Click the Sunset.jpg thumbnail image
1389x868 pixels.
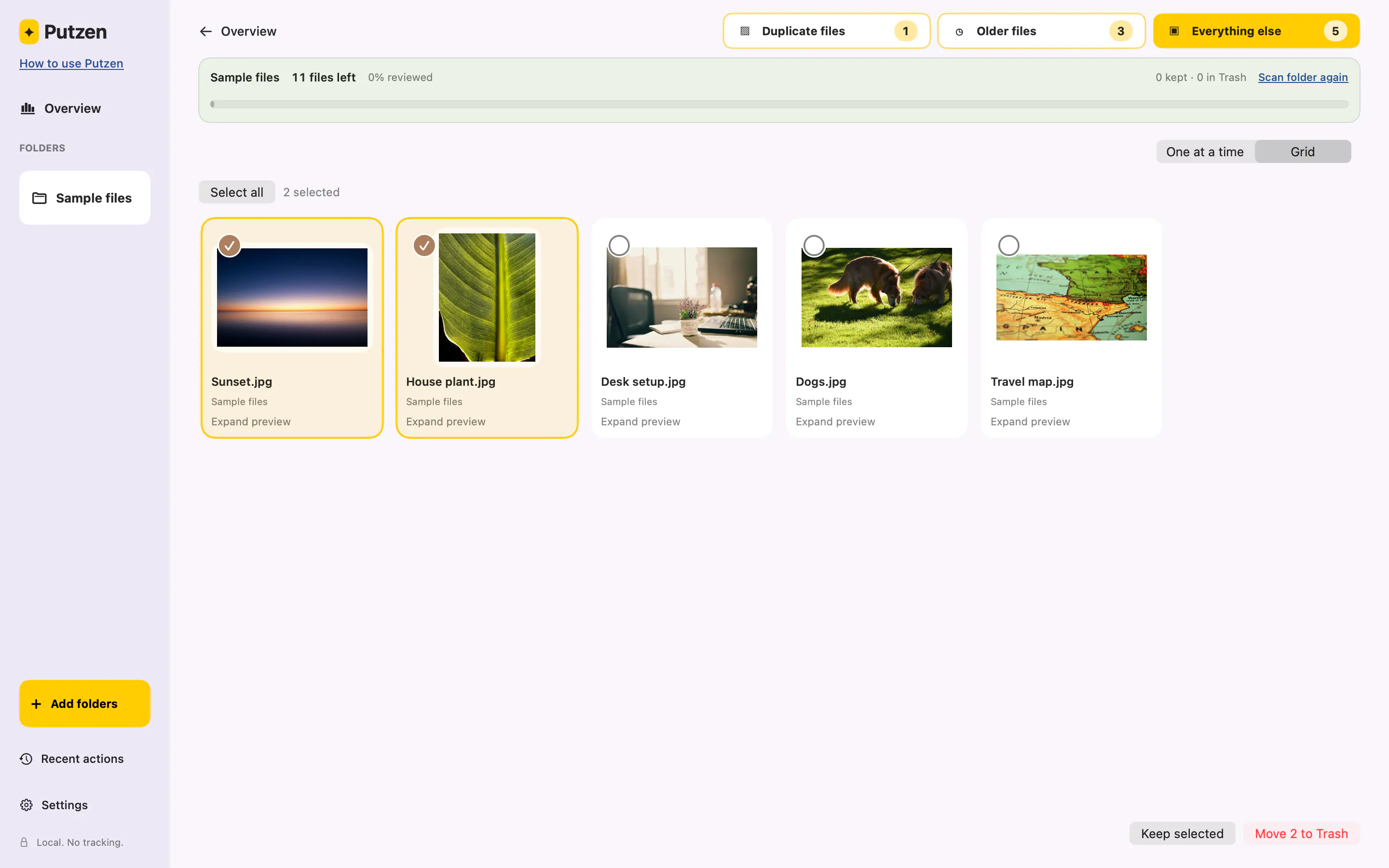coord(292,298)
